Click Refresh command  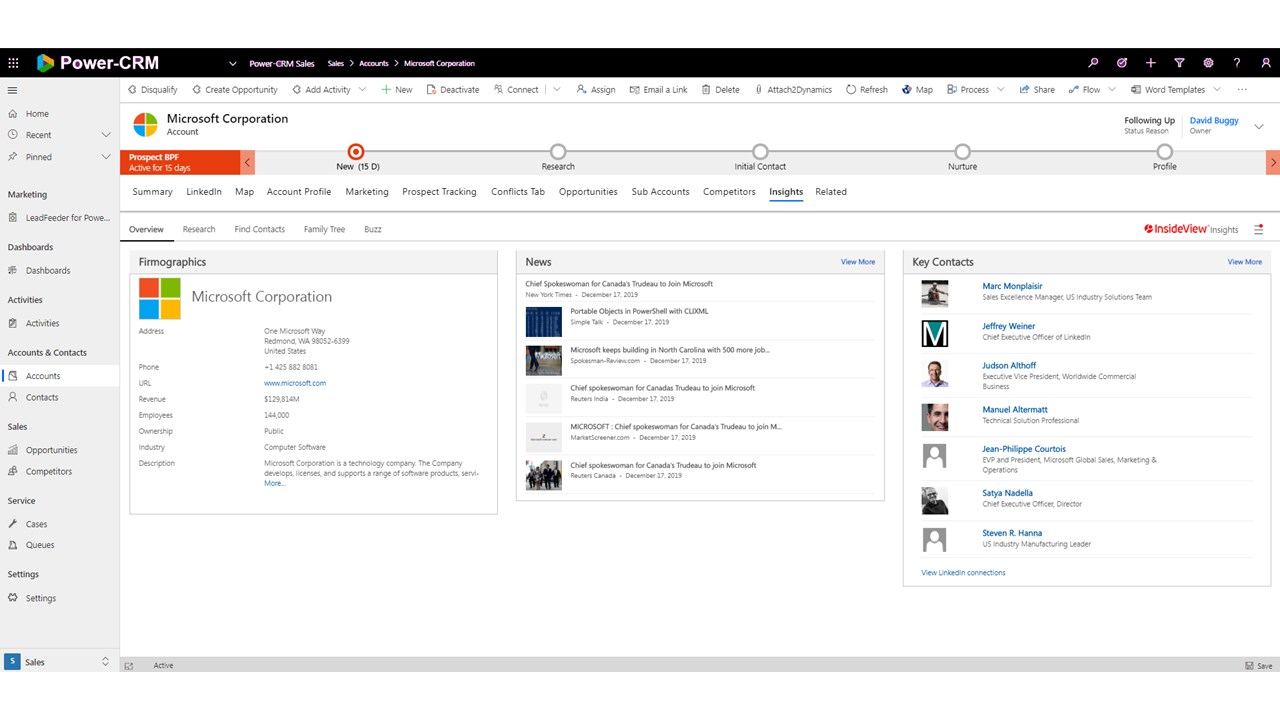click(x=866, y=90)
